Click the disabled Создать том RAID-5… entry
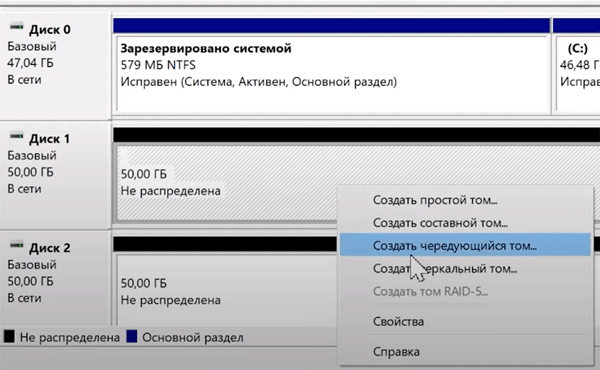Viewport: 600px width, 370px height. (465, 291)
